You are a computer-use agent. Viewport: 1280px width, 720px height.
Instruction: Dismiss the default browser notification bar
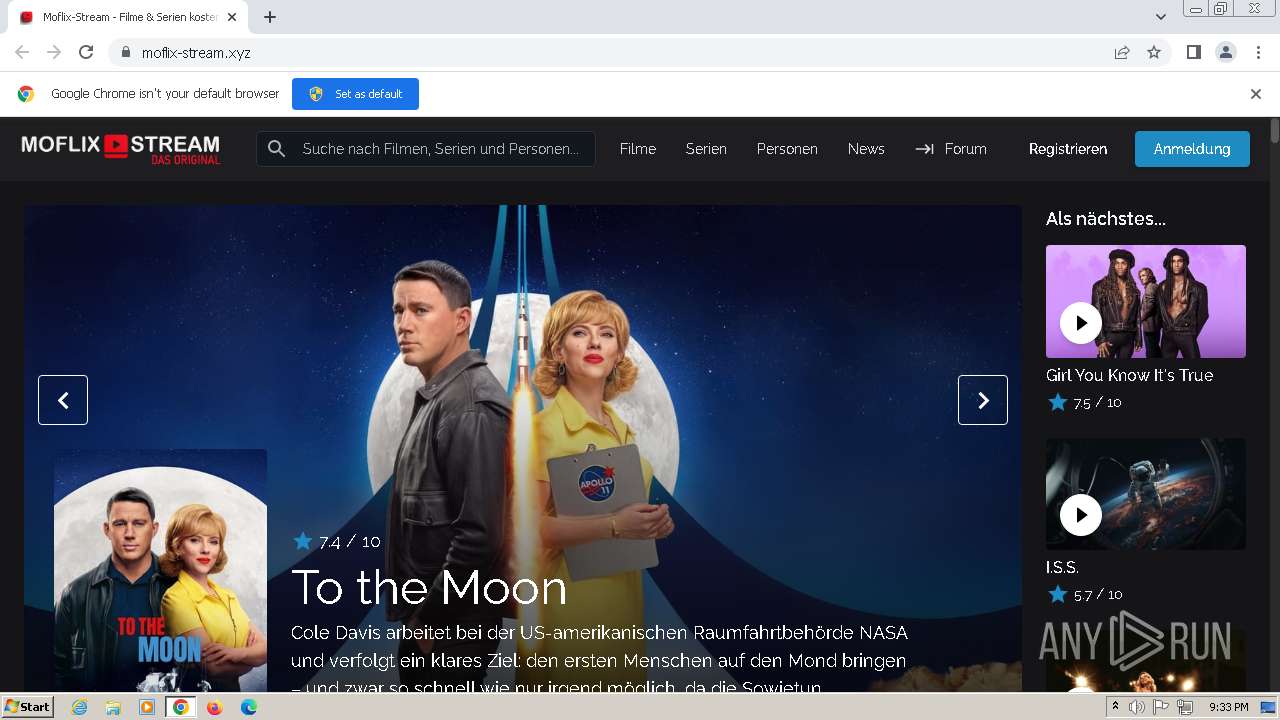[x=1256, y=94]
